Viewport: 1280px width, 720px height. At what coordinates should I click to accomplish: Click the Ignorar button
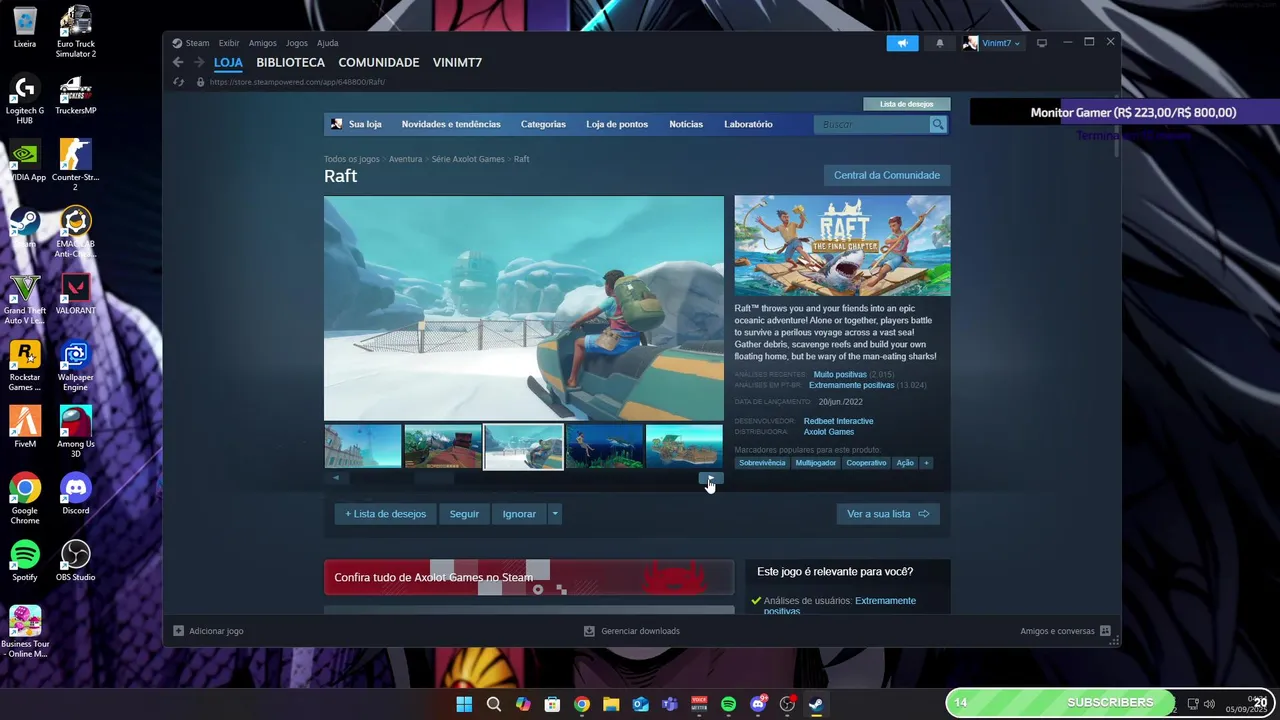pyautogui.click(x=519, y=514)
